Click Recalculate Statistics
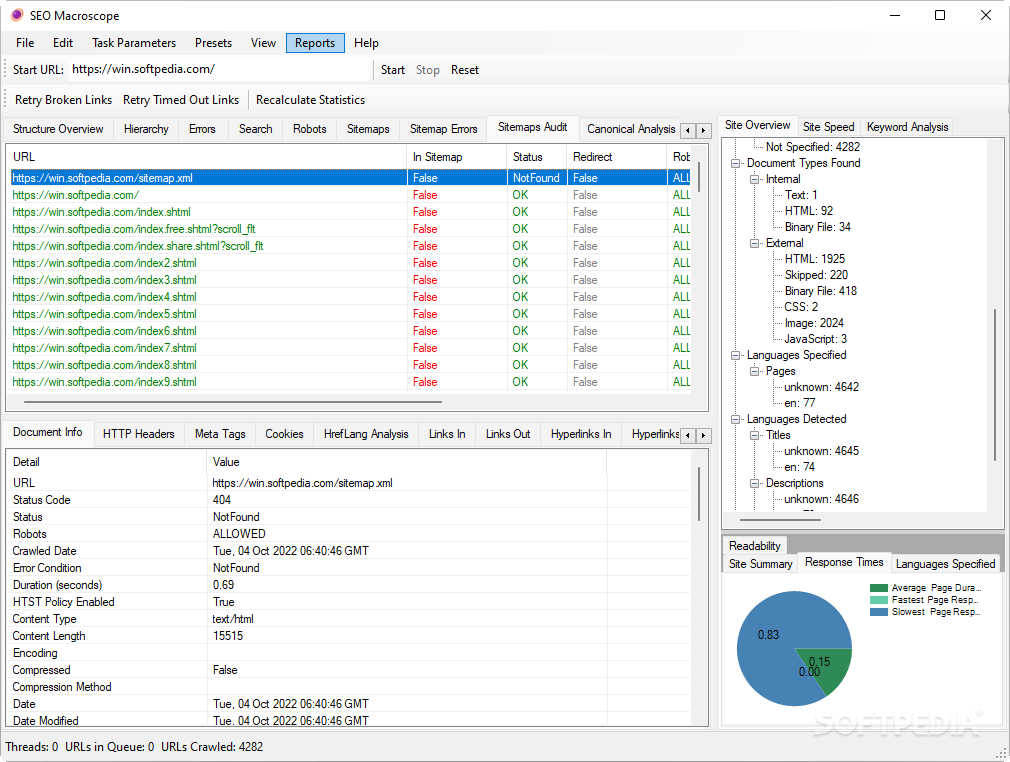 pyautogui.click(x=310, y=100)
